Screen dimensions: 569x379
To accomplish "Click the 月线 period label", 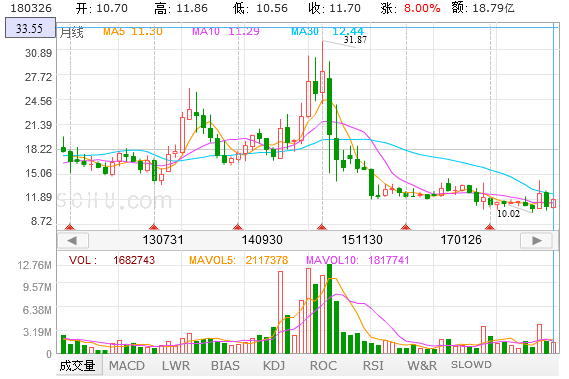I will point(71,33).
